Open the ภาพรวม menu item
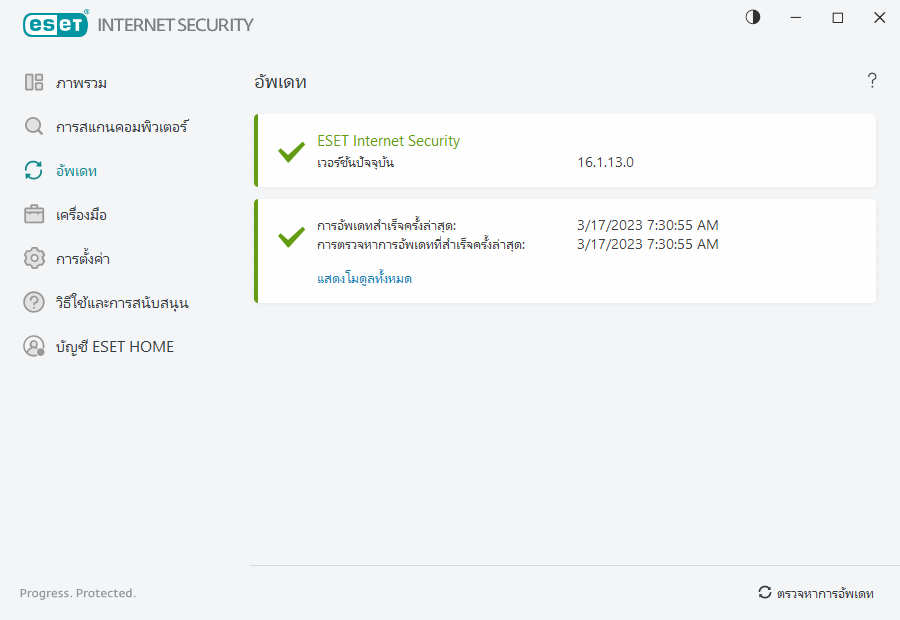This screenshot has width=900, height=620. tap(81, 83)
